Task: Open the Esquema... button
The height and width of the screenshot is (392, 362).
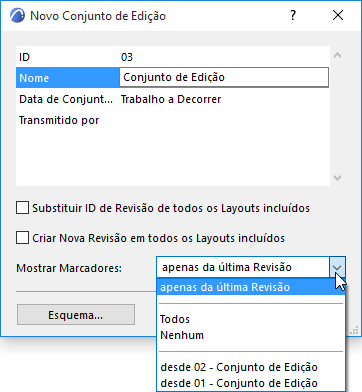Action: click(76, 315)
